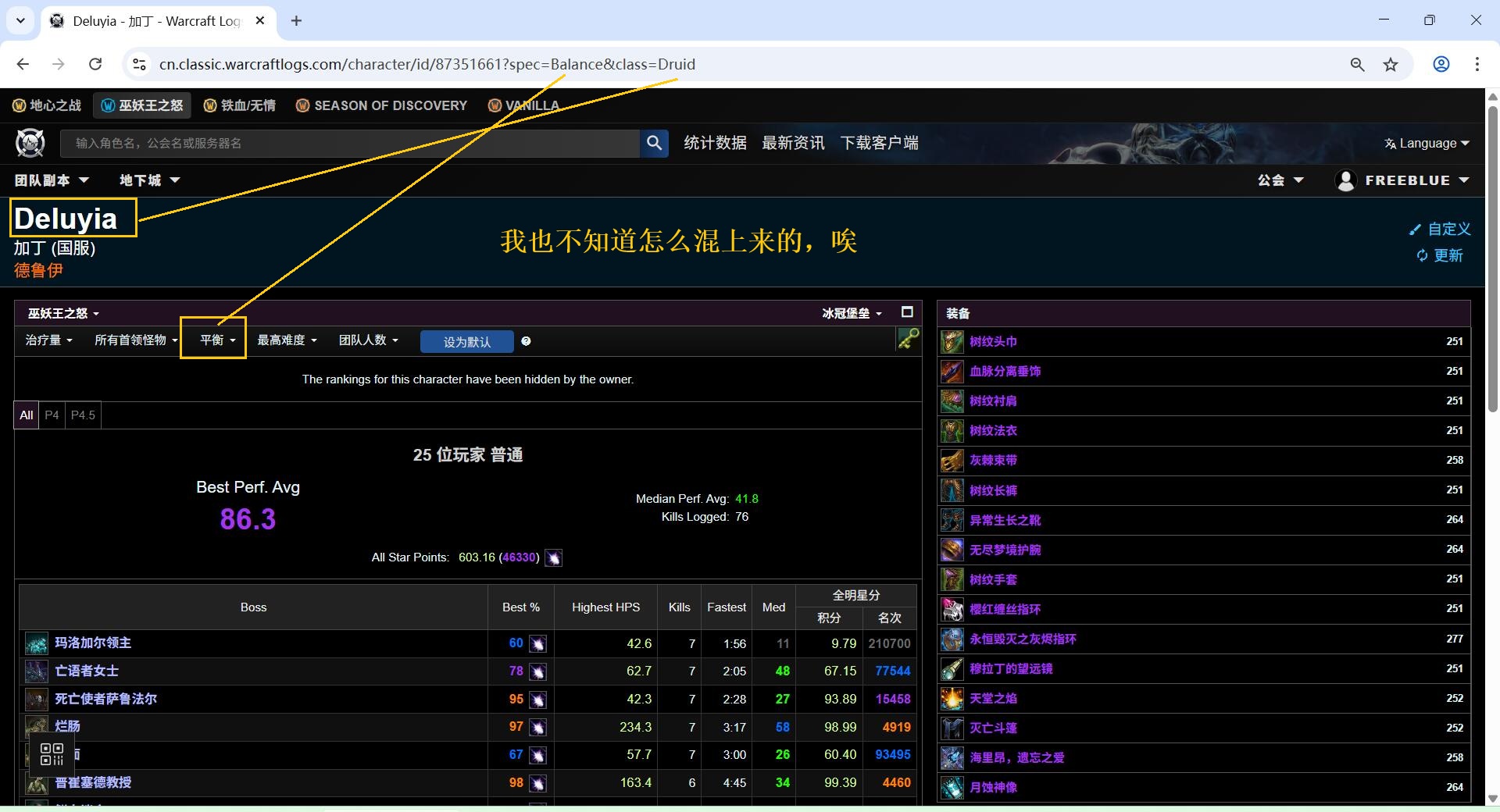
Task: Open the 治疗量 metric dropdown
Action: [x=49, y=340]
